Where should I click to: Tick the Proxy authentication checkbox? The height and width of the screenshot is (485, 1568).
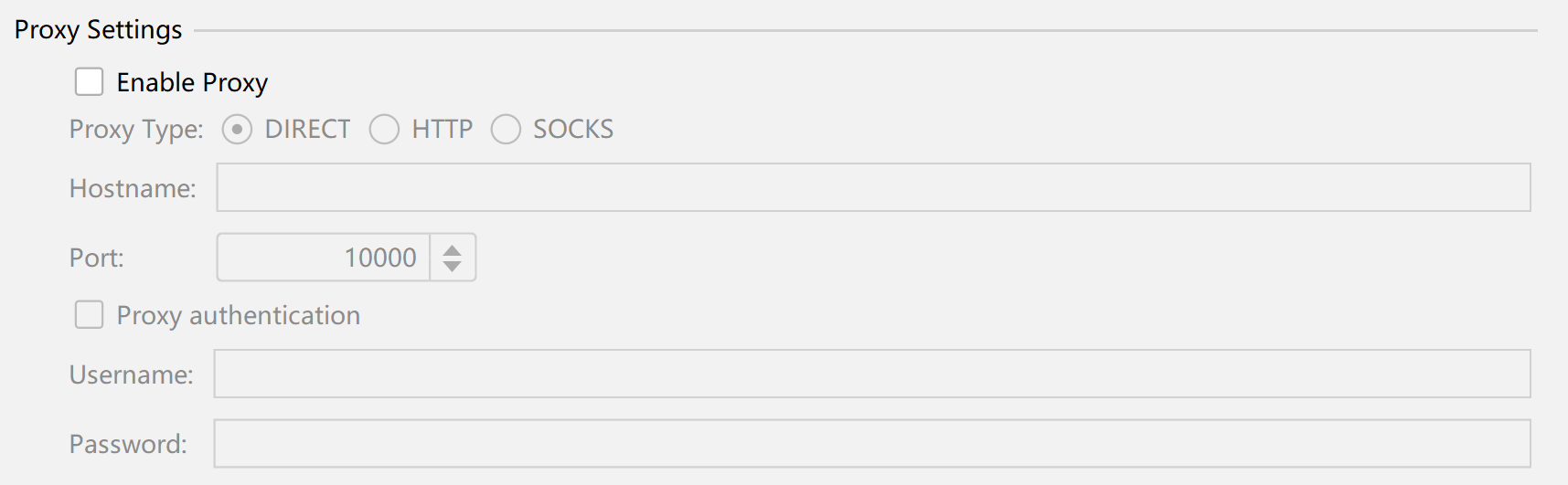(x=89, y=315)
